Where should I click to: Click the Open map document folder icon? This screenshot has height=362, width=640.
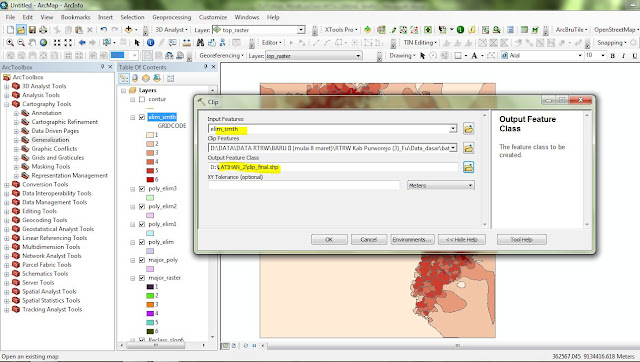[x=21, y=30]
